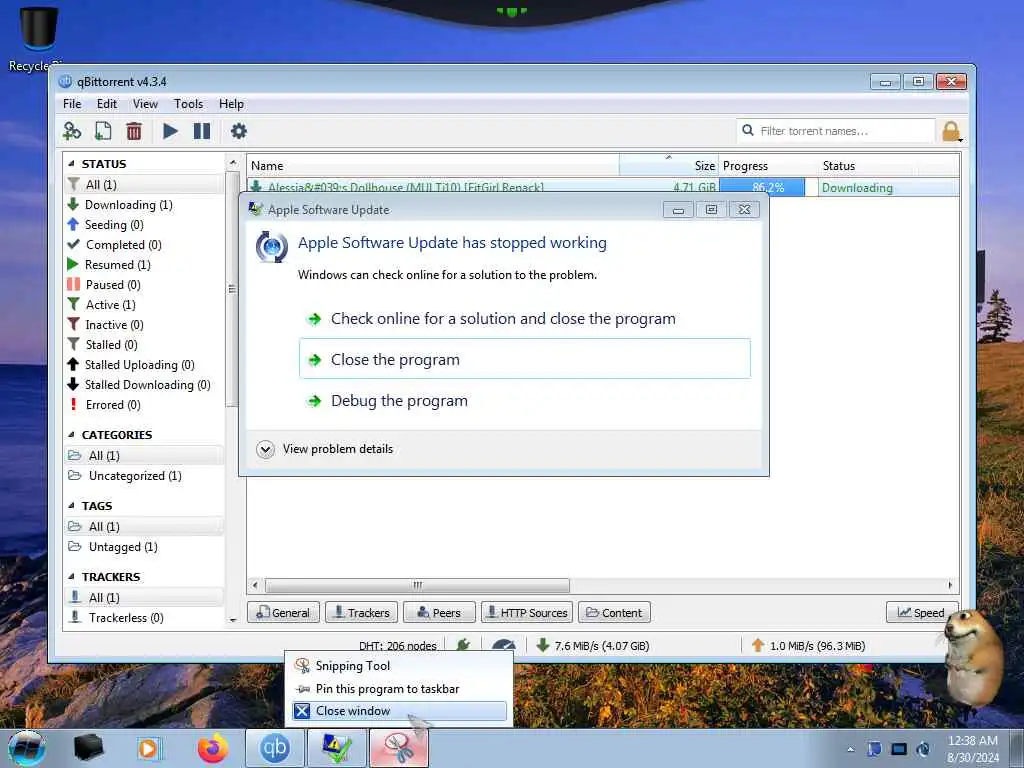Image resolution: width=1024 pixels, height=768 pixels.
Task: Click the Pause torrent toolbar icon
Action: tap(202, 131)
